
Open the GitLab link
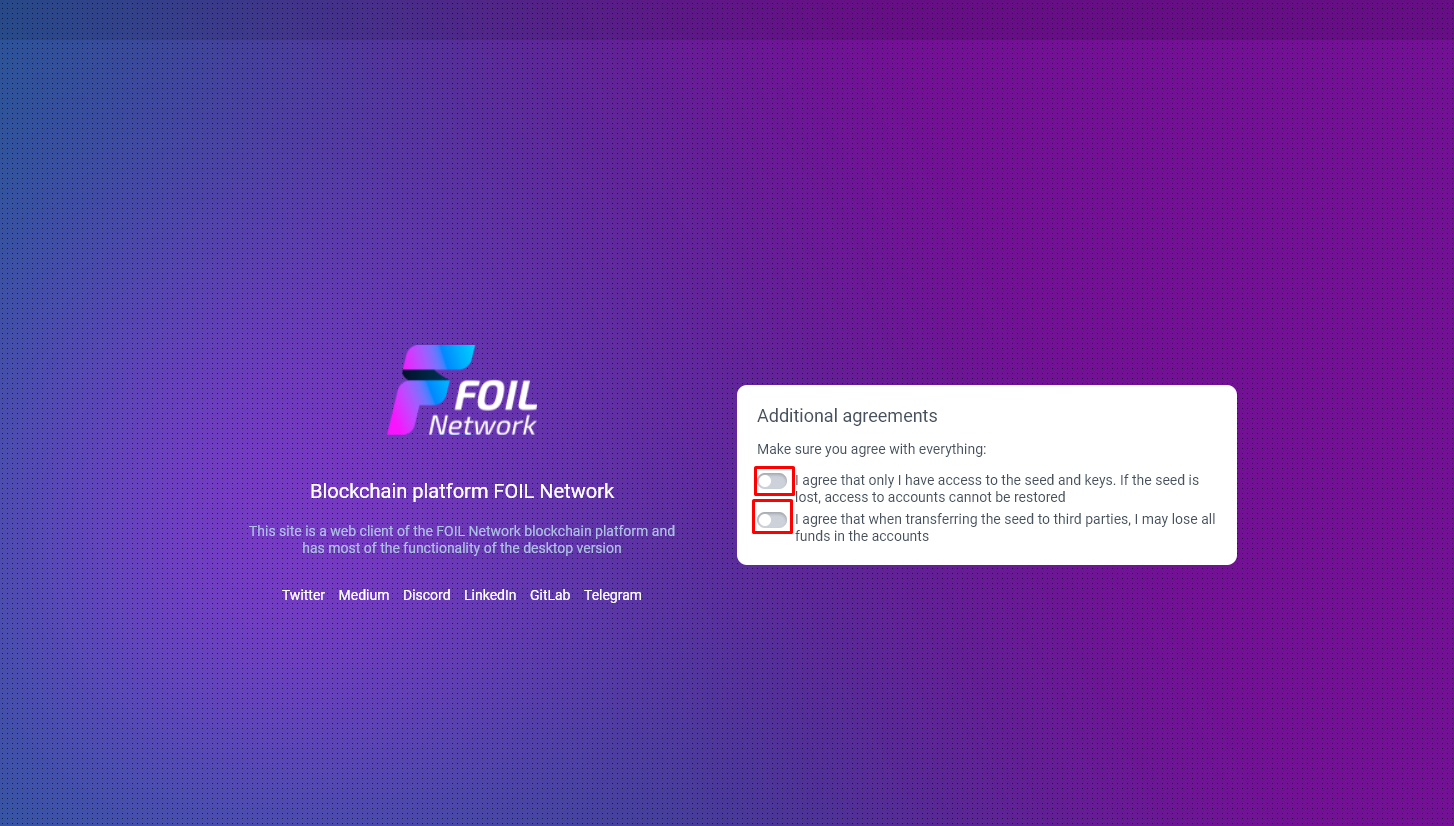(550, 595)
